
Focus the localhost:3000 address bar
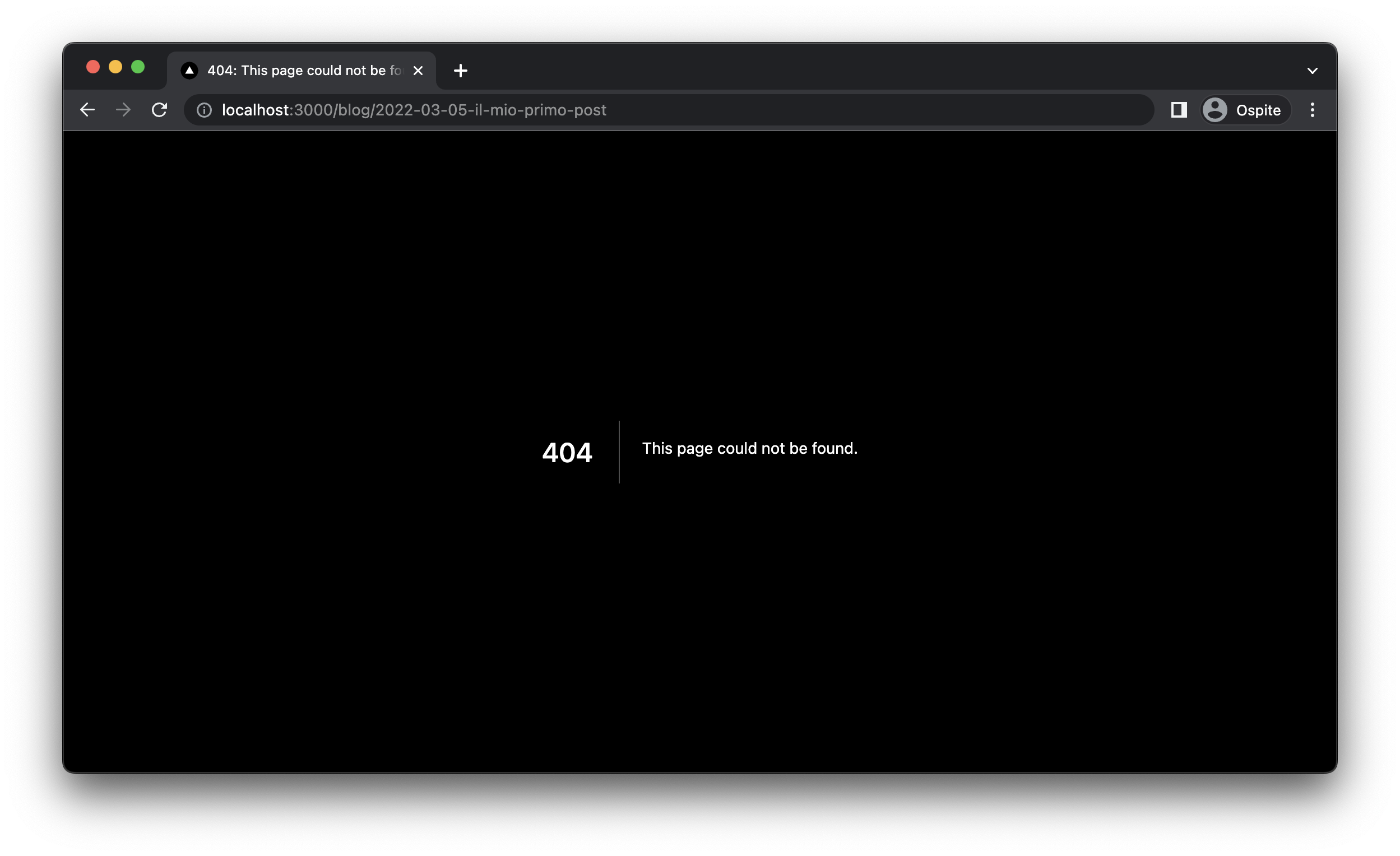click(669, 110)
